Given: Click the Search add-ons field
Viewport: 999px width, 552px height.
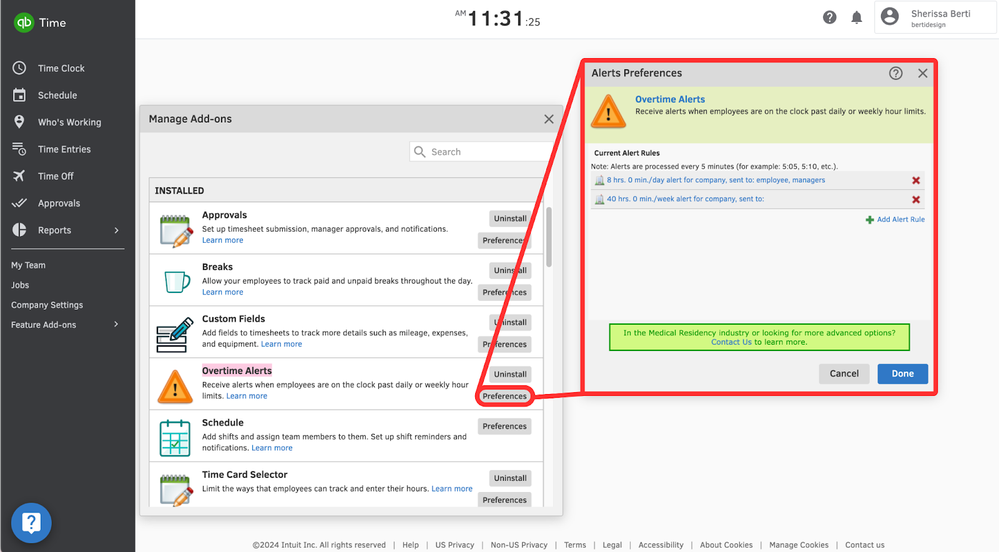Looking at the screenshot, I should [481, 152].
